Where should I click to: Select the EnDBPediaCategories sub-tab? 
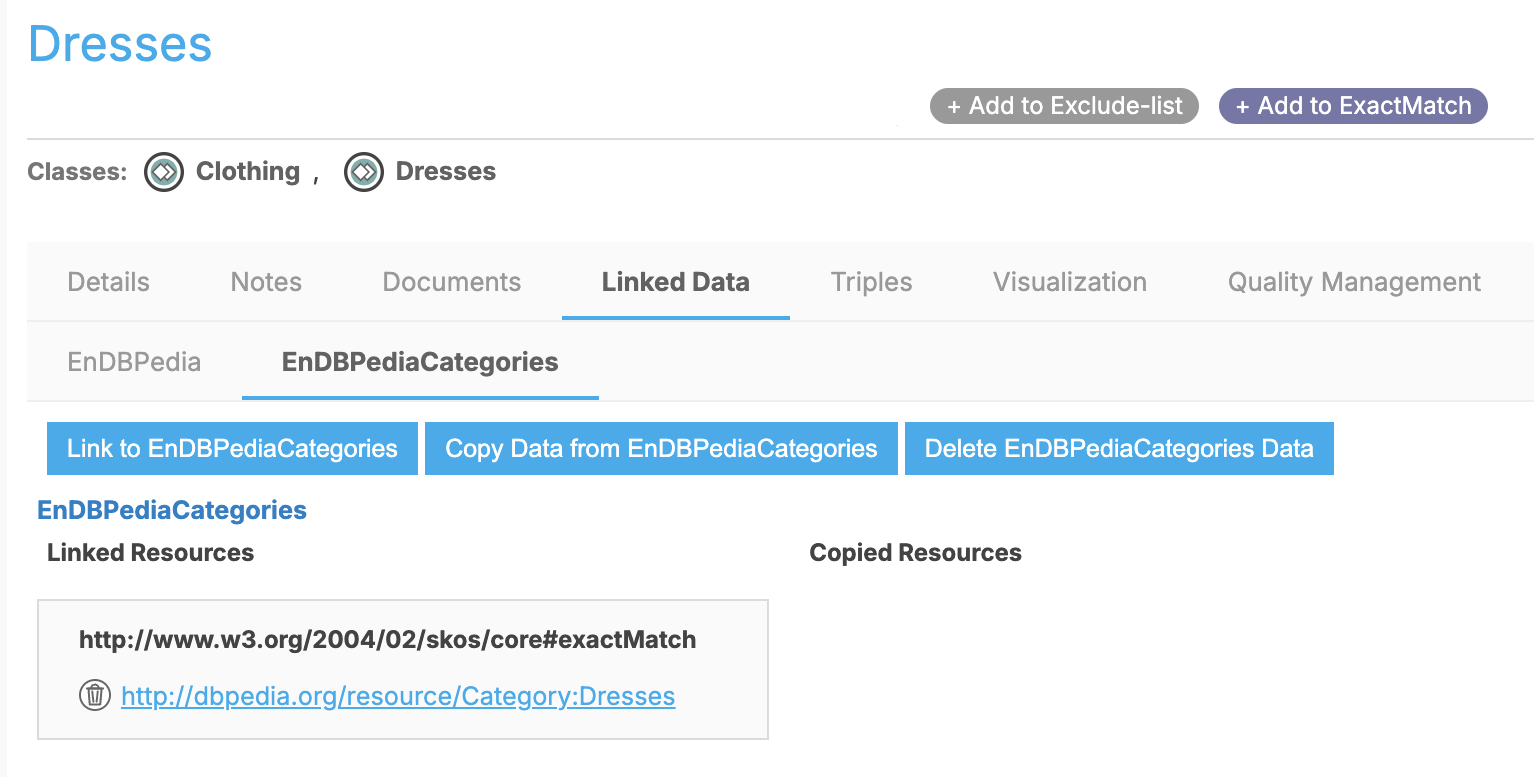point(420,361)
